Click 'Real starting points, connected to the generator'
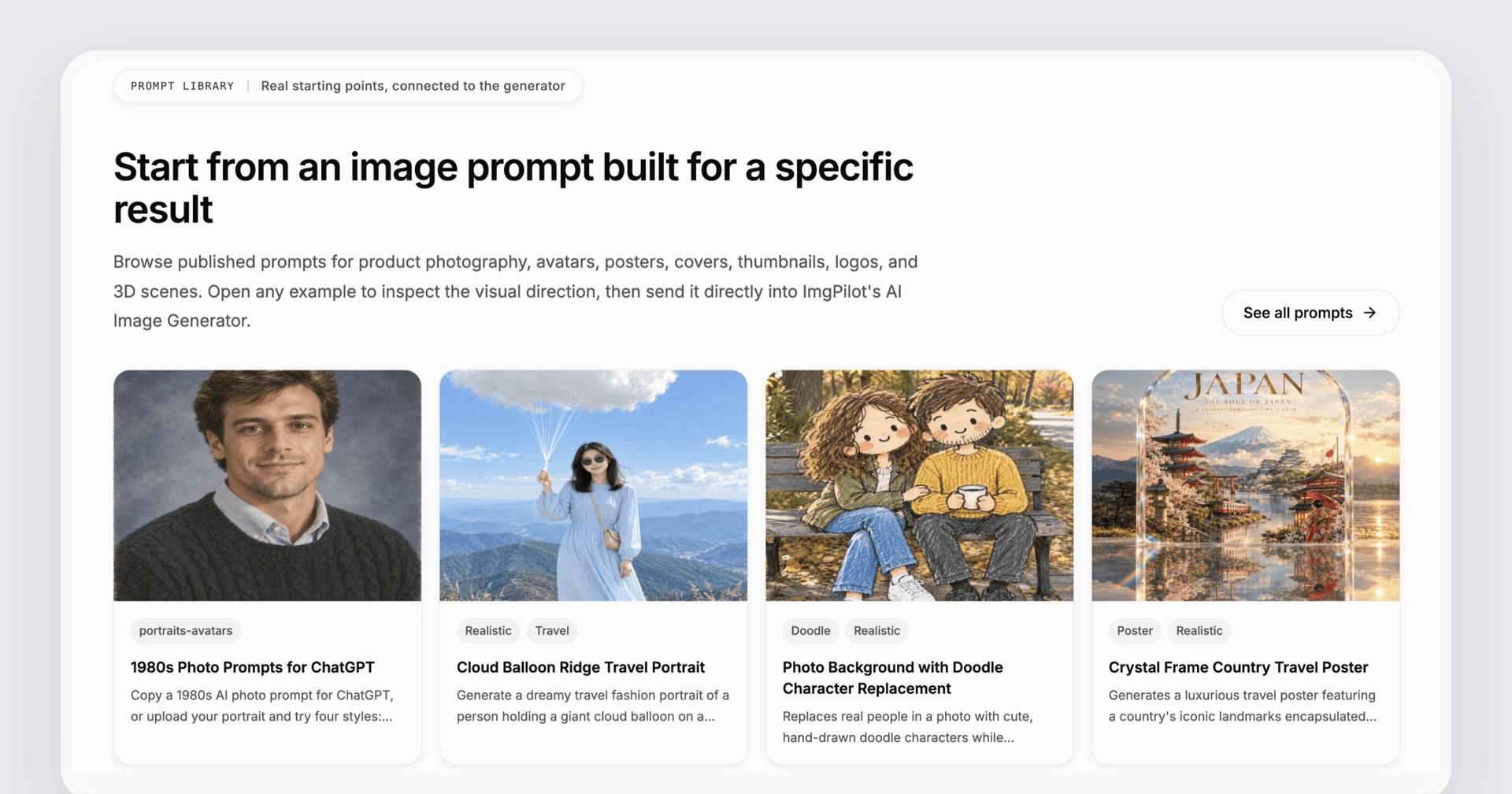 pyautogui.click(x=413, y=86)
